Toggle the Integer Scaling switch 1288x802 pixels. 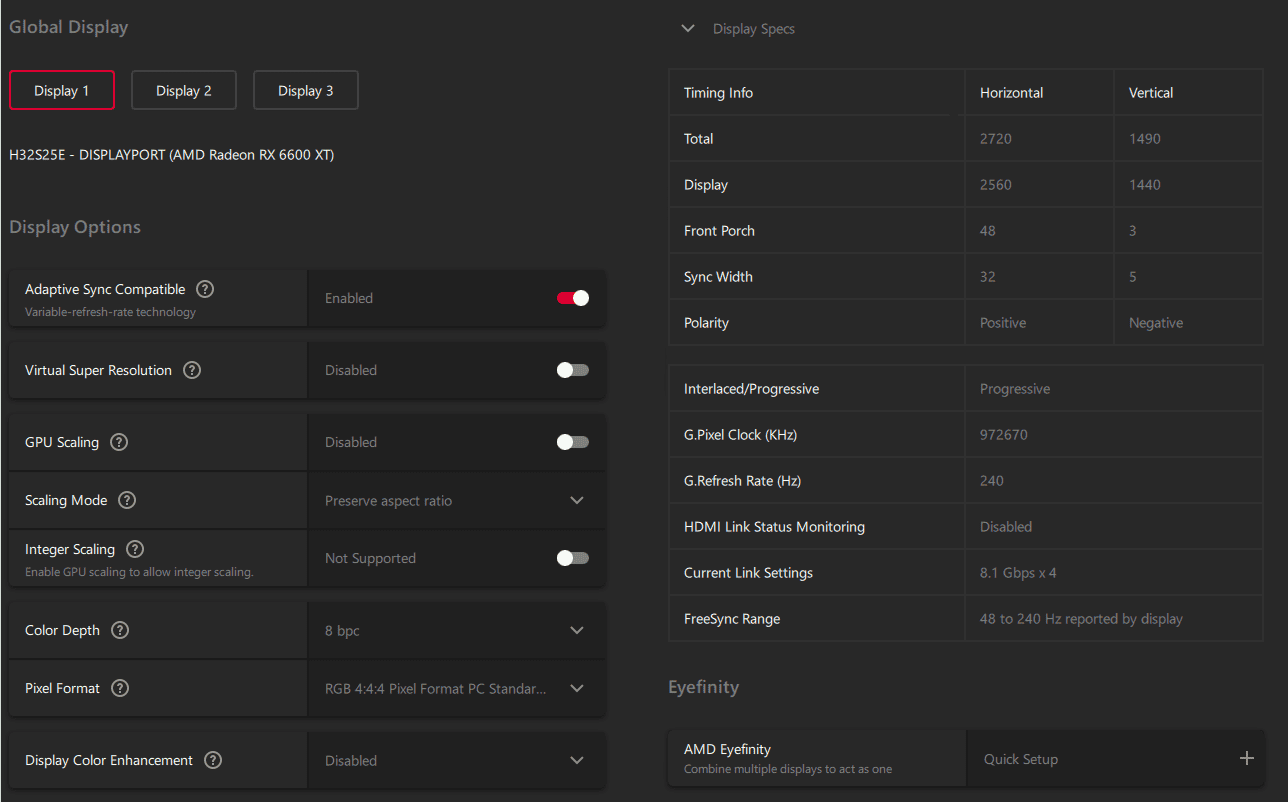pos(572,558)
